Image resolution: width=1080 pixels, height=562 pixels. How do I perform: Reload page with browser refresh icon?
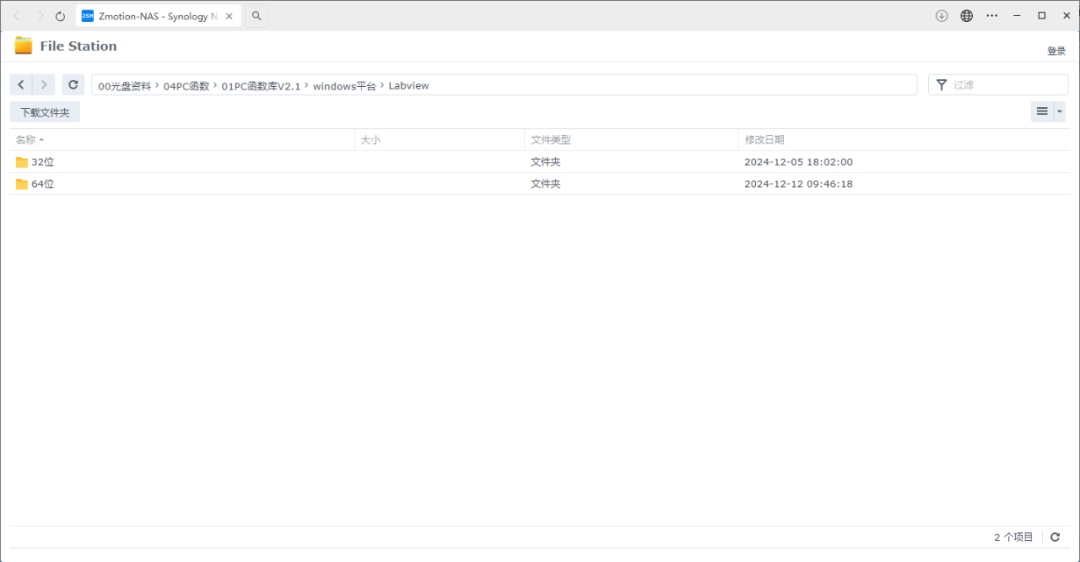coord(60,16)
